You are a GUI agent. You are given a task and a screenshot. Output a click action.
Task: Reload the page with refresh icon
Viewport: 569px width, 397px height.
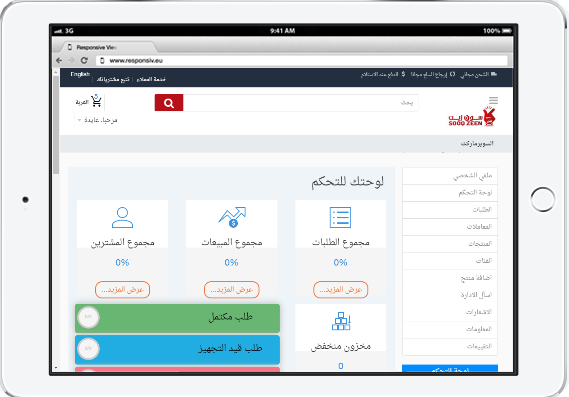pyautogui.click(x=84, y=60)
